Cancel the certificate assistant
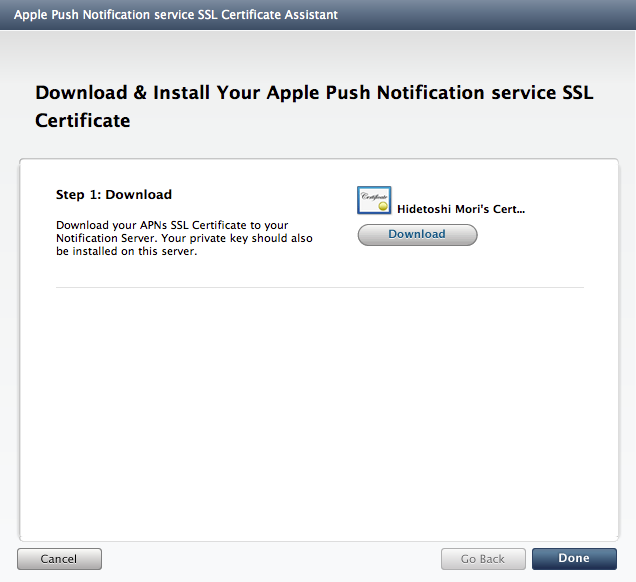 pyautogui.click(x=59, y=559)
